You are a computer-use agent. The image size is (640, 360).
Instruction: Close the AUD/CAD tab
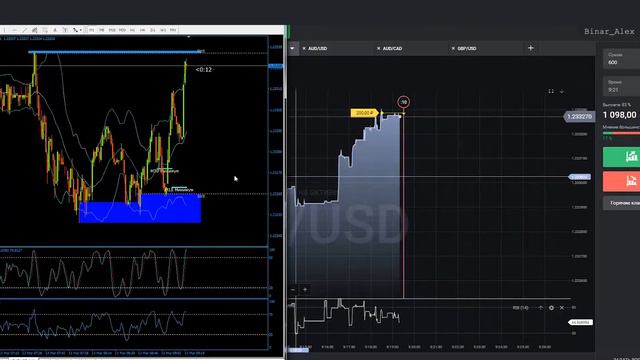[x=378, y=49]
